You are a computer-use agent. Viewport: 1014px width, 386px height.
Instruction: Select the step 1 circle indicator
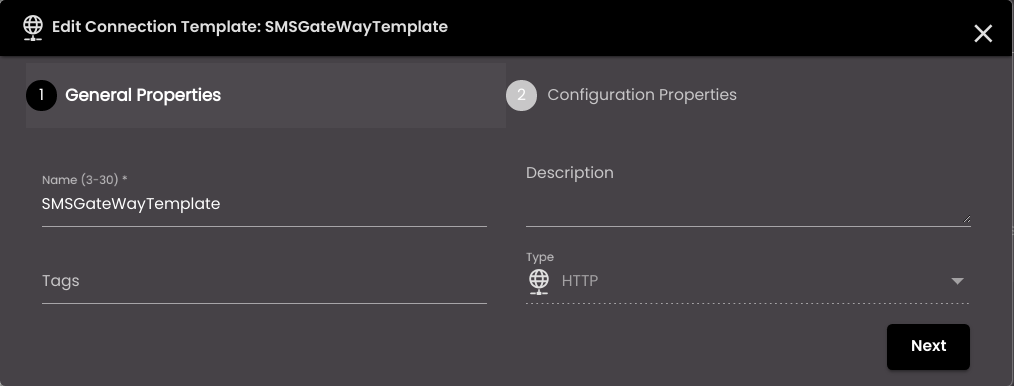pyautogui.click(x=41, y=95)
